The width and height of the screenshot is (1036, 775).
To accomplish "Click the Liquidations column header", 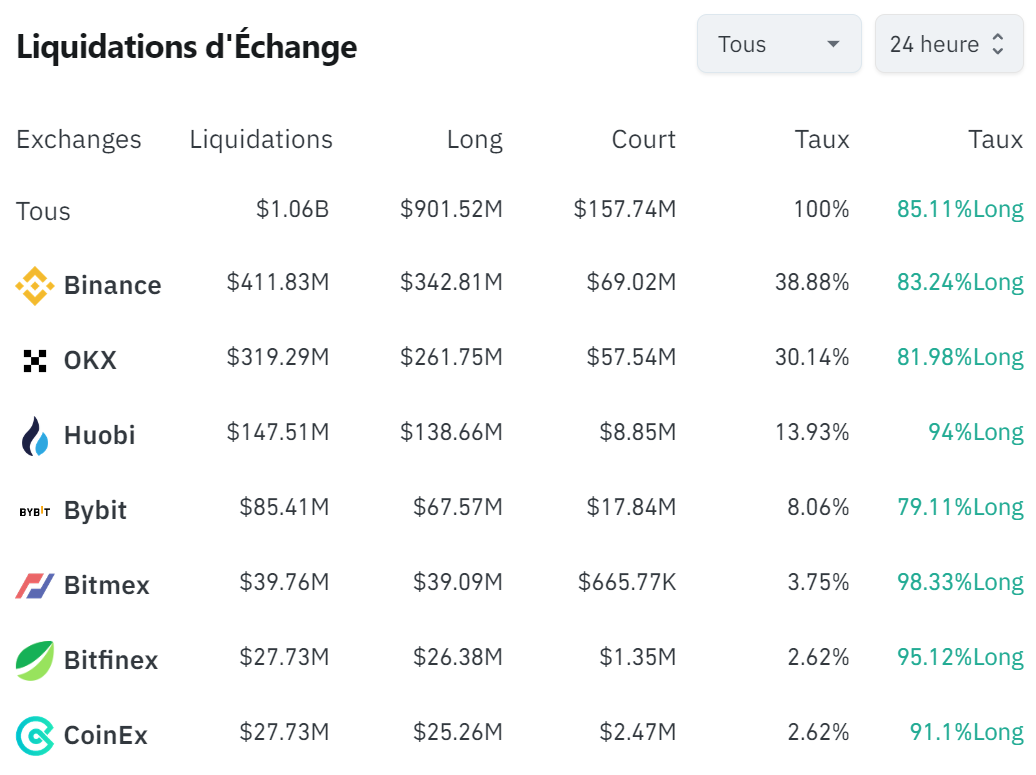I will (x=260, y=140).
